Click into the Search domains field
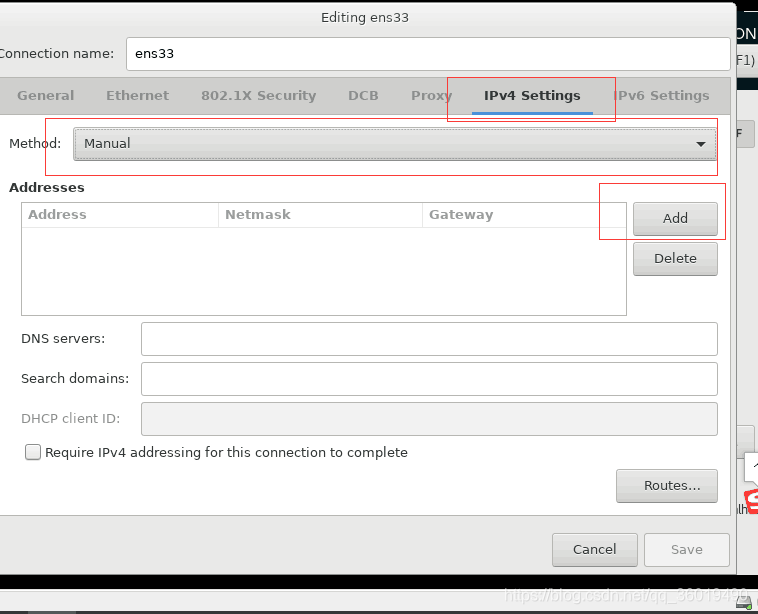This screenshot has height=614, width=758. [429, 379]
